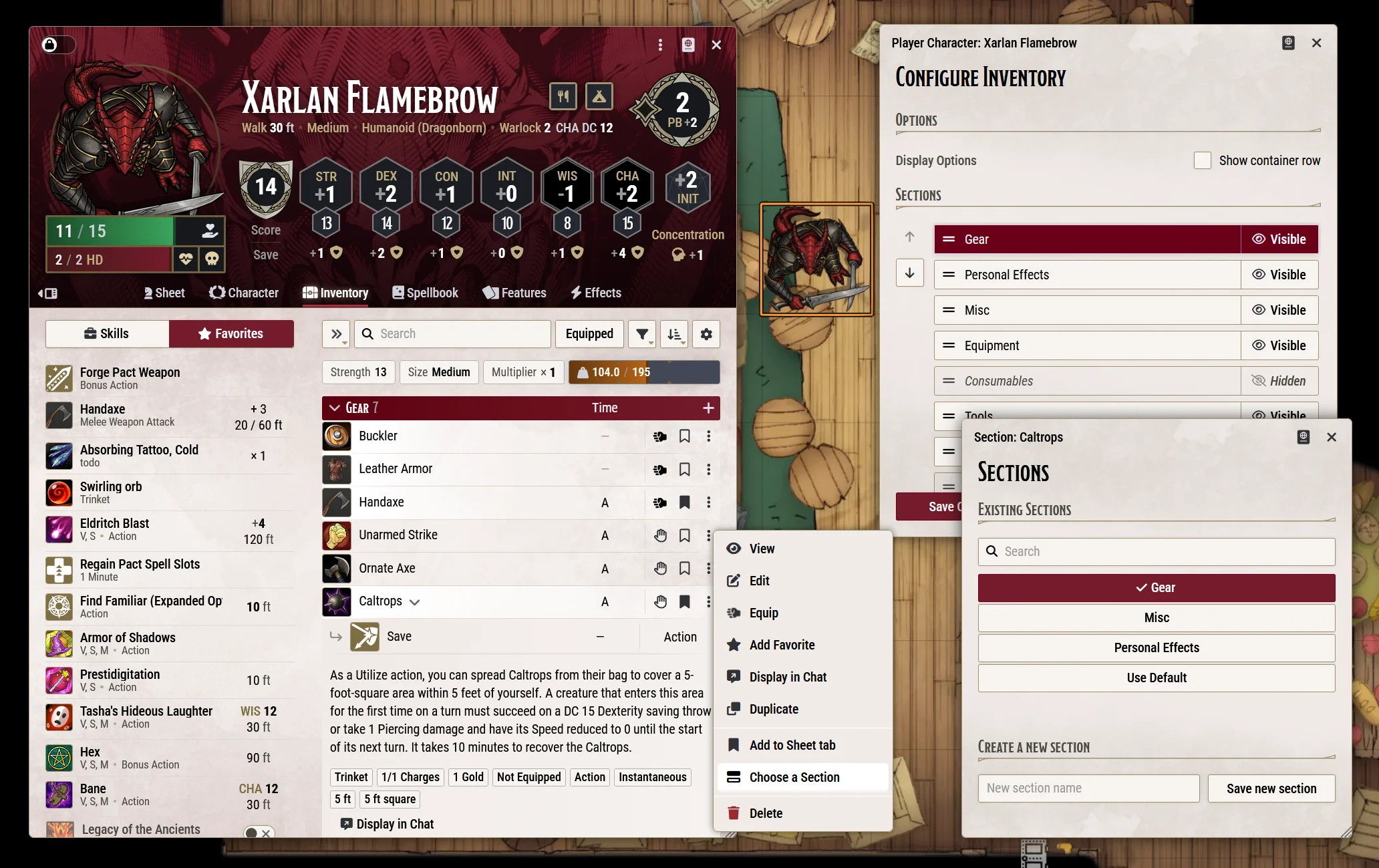1379x868 pixels.
Task: Select the Xarlan token on map
Action: [x=816, y=259]
